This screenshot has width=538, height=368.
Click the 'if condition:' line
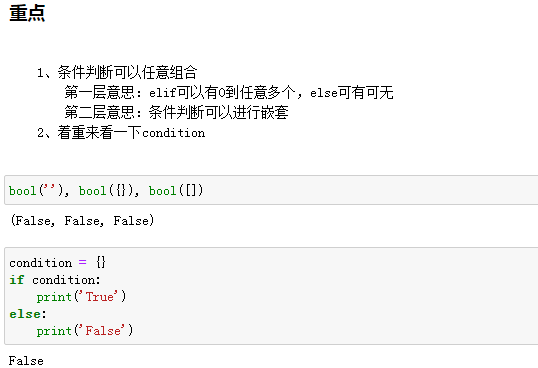[55, 280]
